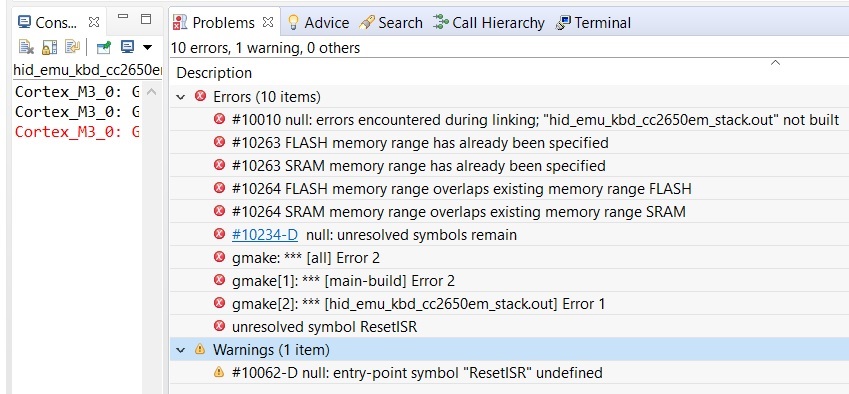Close the Console tab
The image size is (849, 394).
click(x=94, y=22)
